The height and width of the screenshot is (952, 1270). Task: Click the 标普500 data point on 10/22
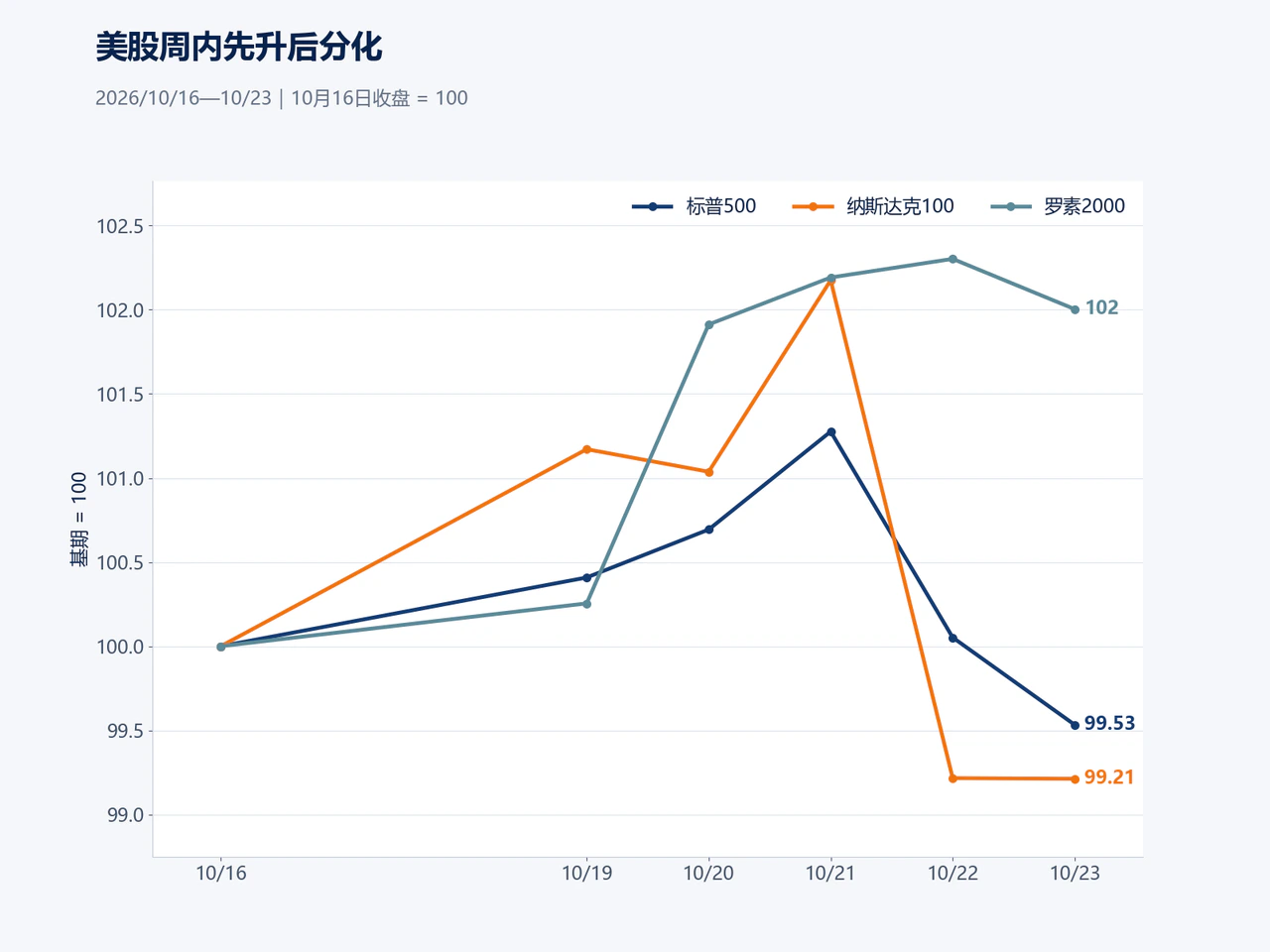[x=952, y=638]
